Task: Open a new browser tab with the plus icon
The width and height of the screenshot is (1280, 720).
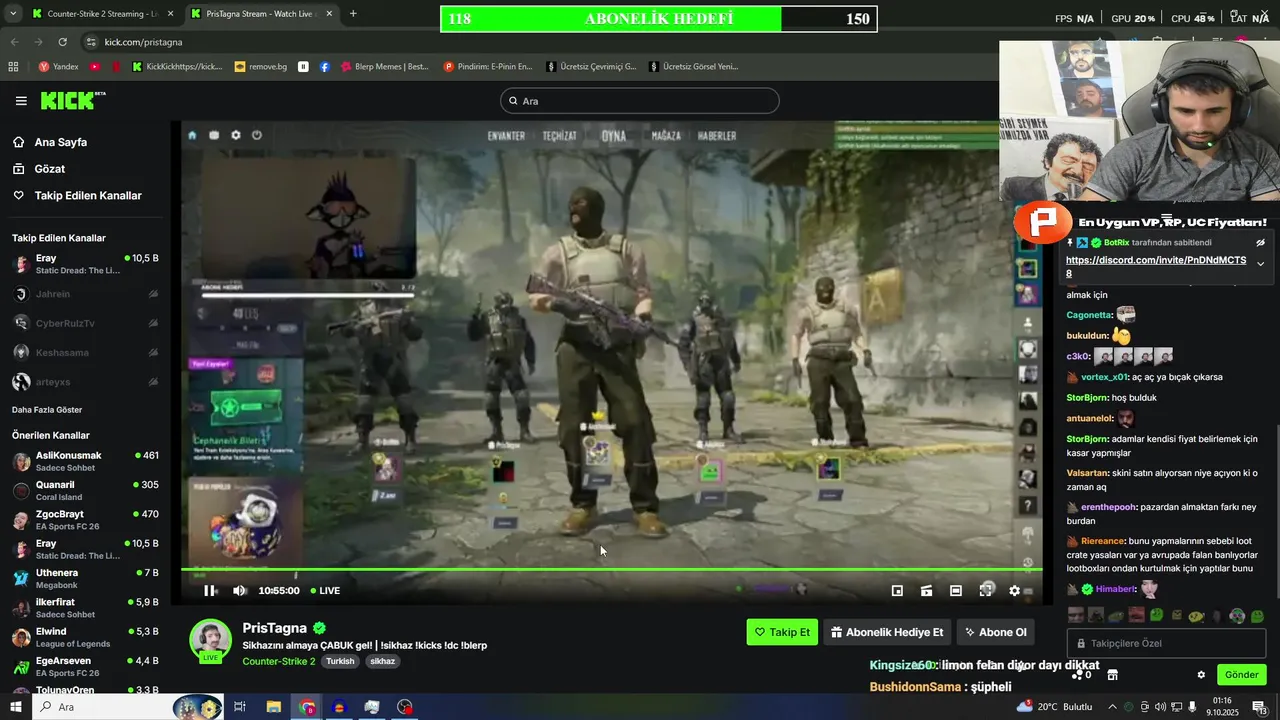Action: point(353,14)
